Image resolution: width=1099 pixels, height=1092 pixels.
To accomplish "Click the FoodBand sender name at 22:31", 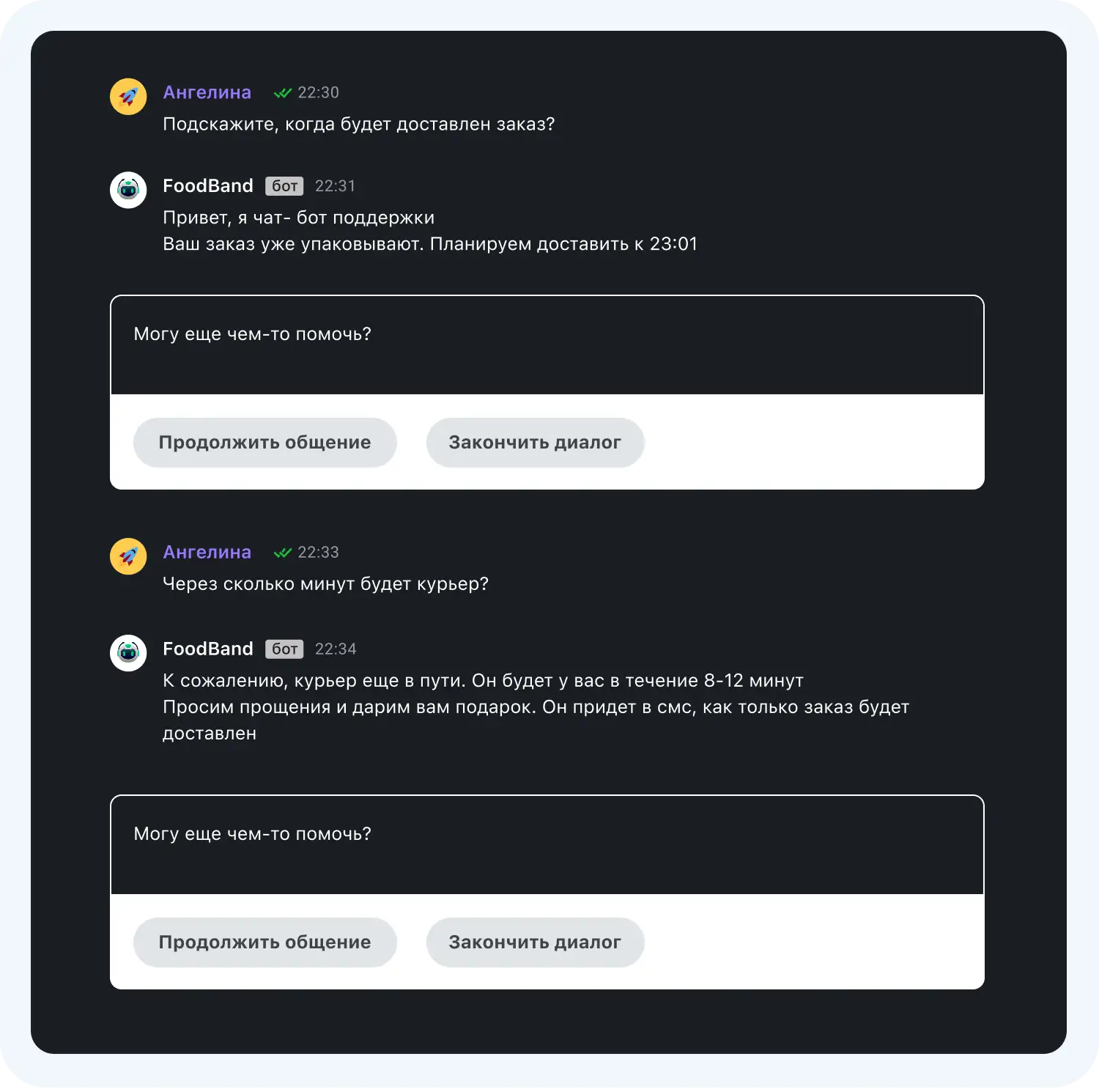I will [207, 186].
